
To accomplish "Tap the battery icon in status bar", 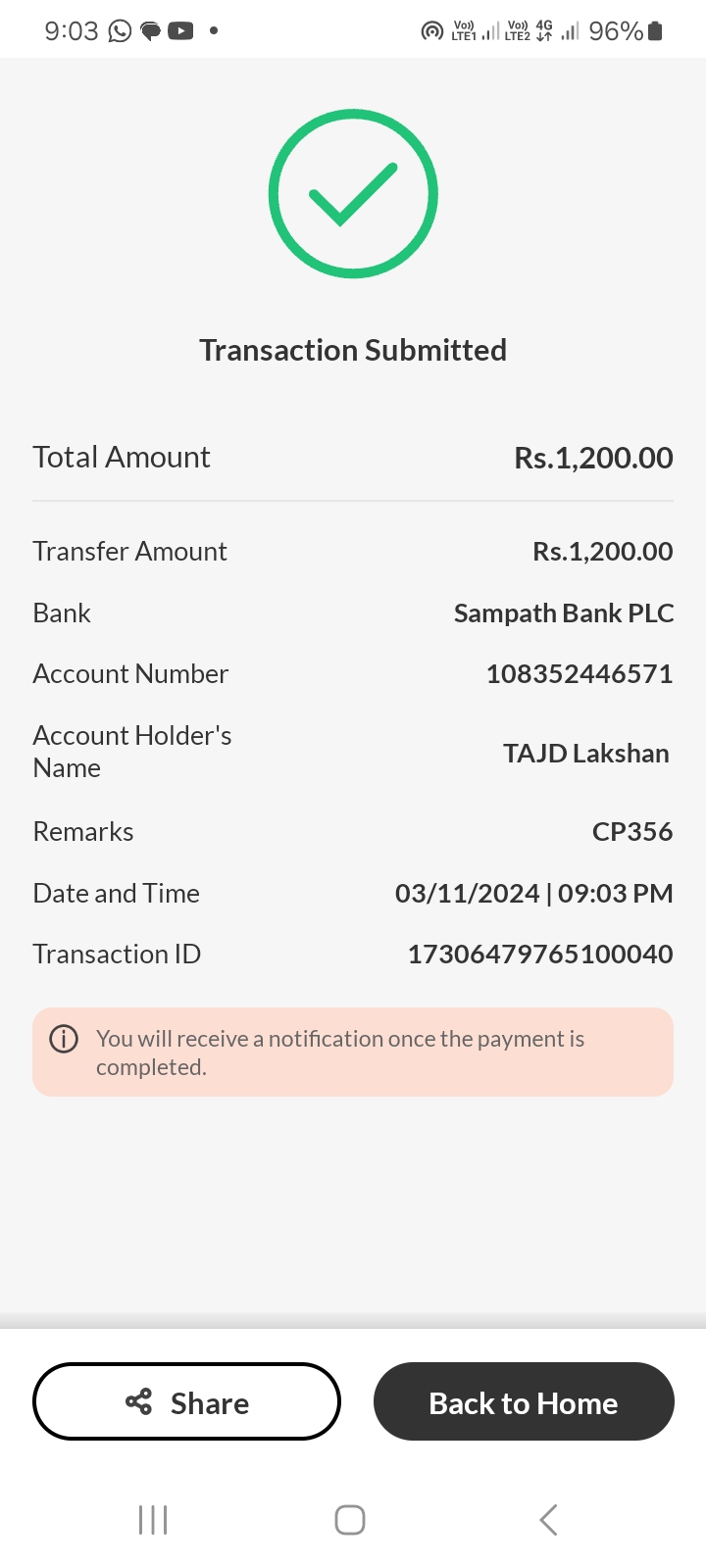I will [x=656, y=31].
